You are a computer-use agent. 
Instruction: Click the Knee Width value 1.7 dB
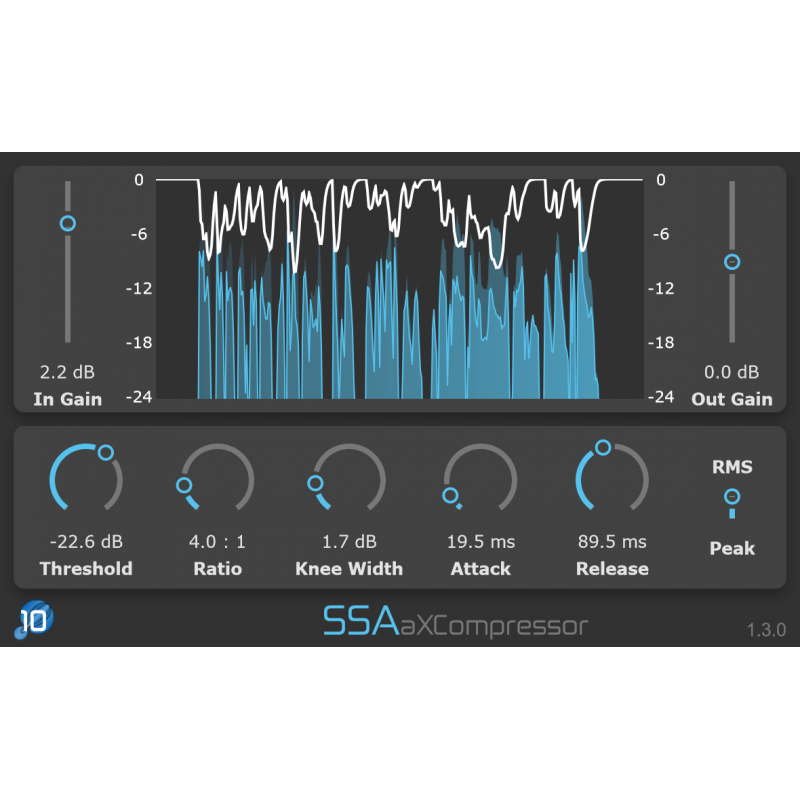[348, 541]
